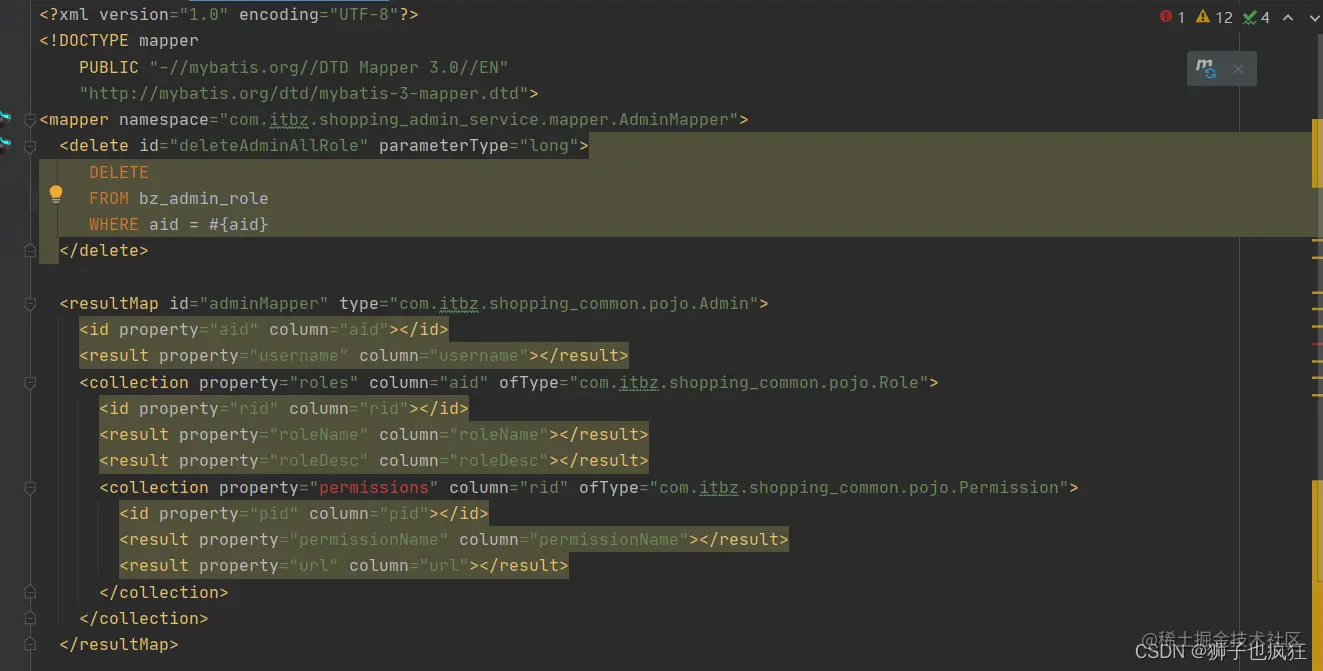Click the "roles" property value

[324, 383]
